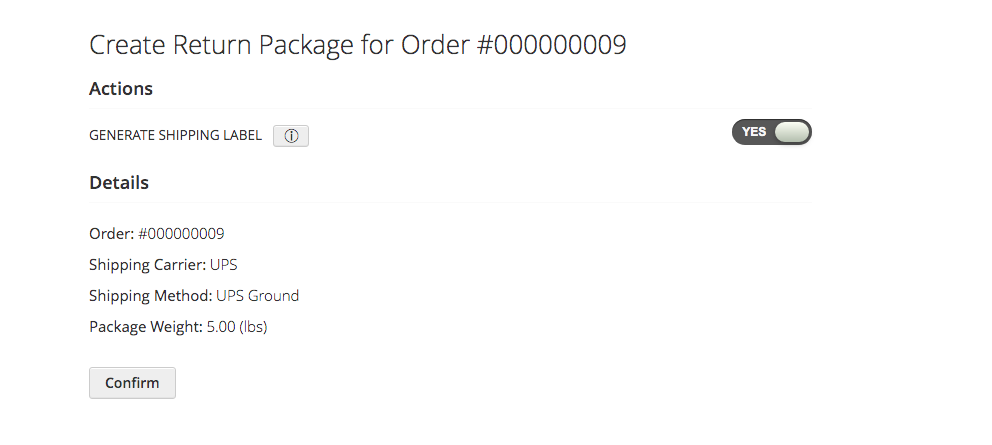
Task: Select the Actions section heading
Action: click(121, 89)
